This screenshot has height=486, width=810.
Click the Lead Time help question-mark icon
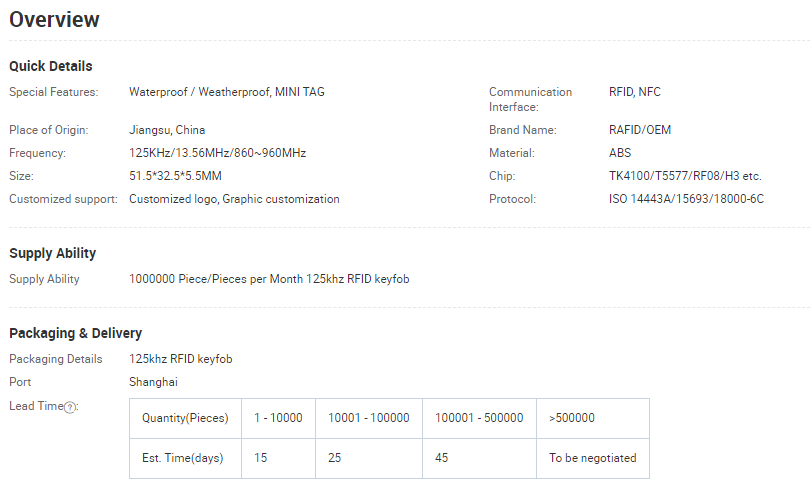tap(70, 407)
